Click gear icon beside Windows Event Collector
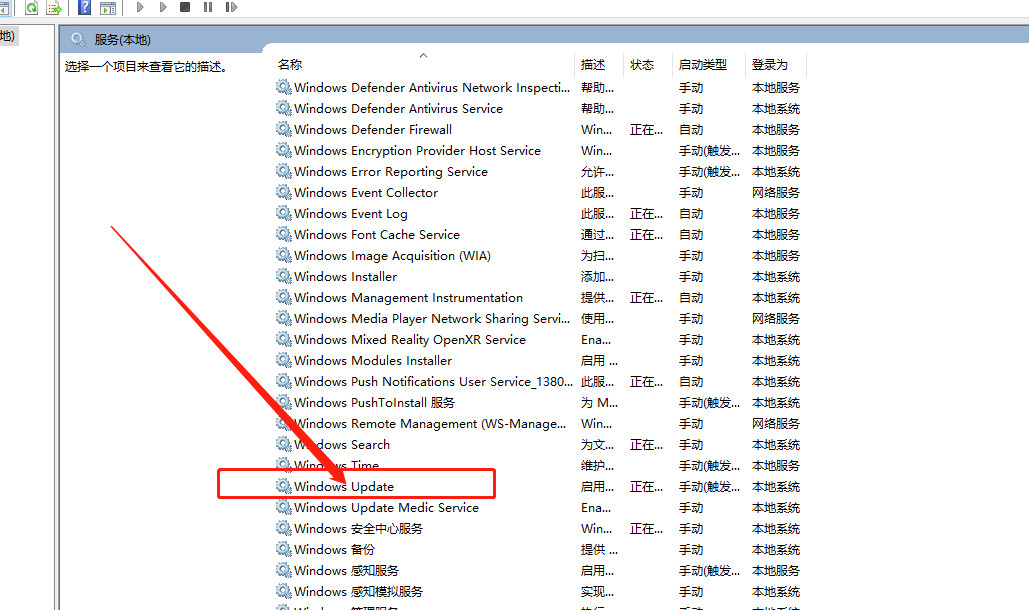 coord(284,192)
